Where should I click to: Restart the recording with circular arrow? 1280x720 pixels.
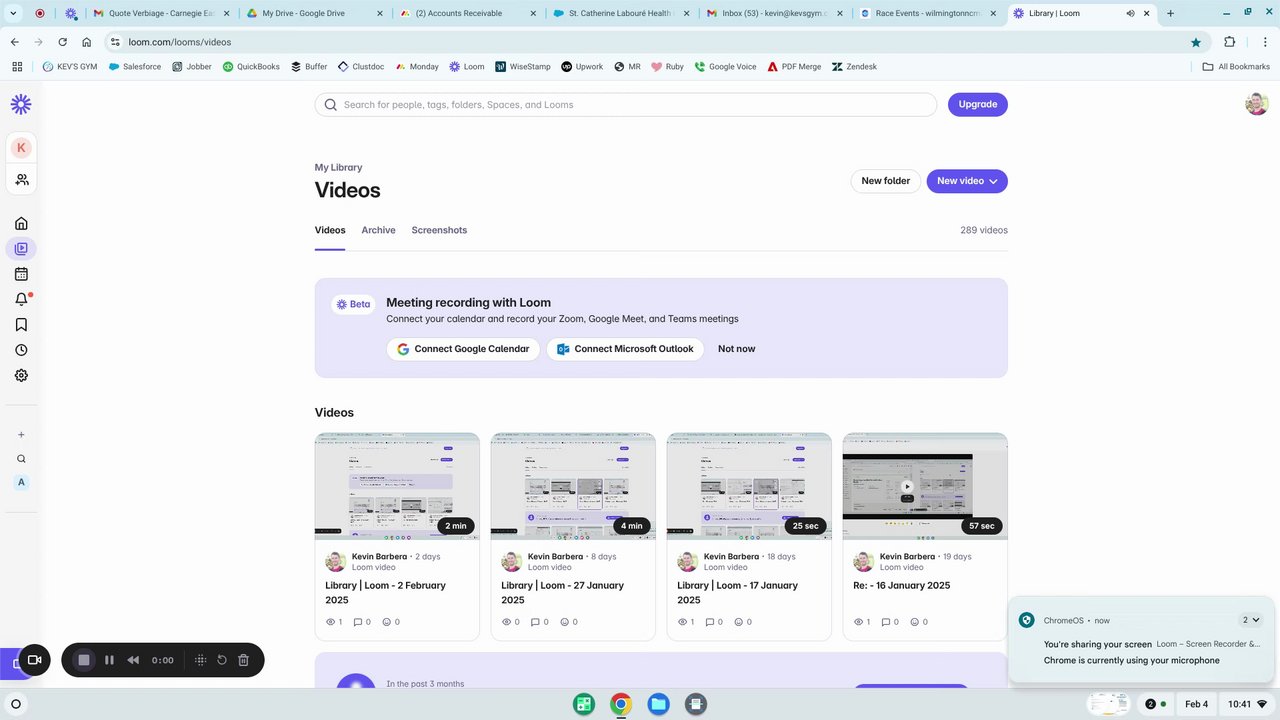tap(222, 660)
